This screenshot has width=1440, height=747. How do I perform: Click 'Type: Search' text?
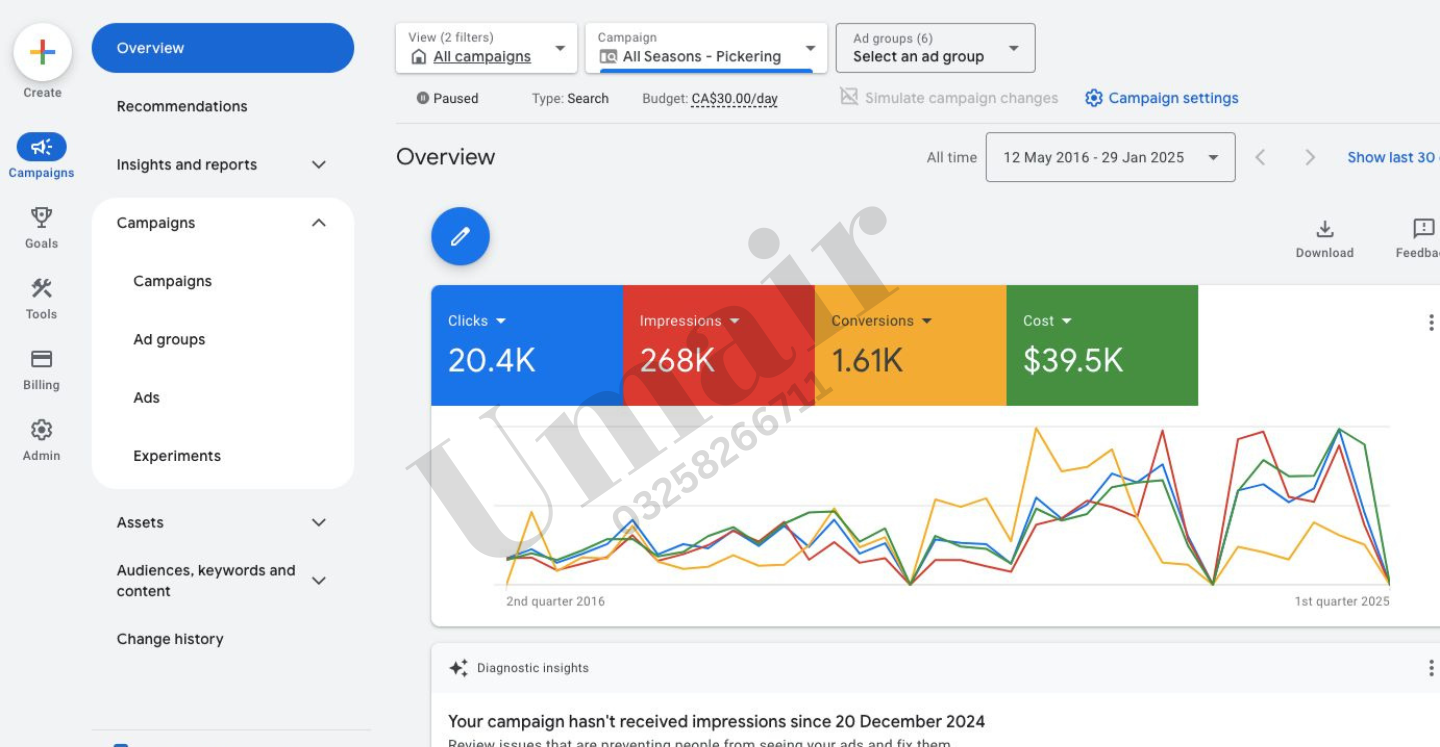point(570,98)
